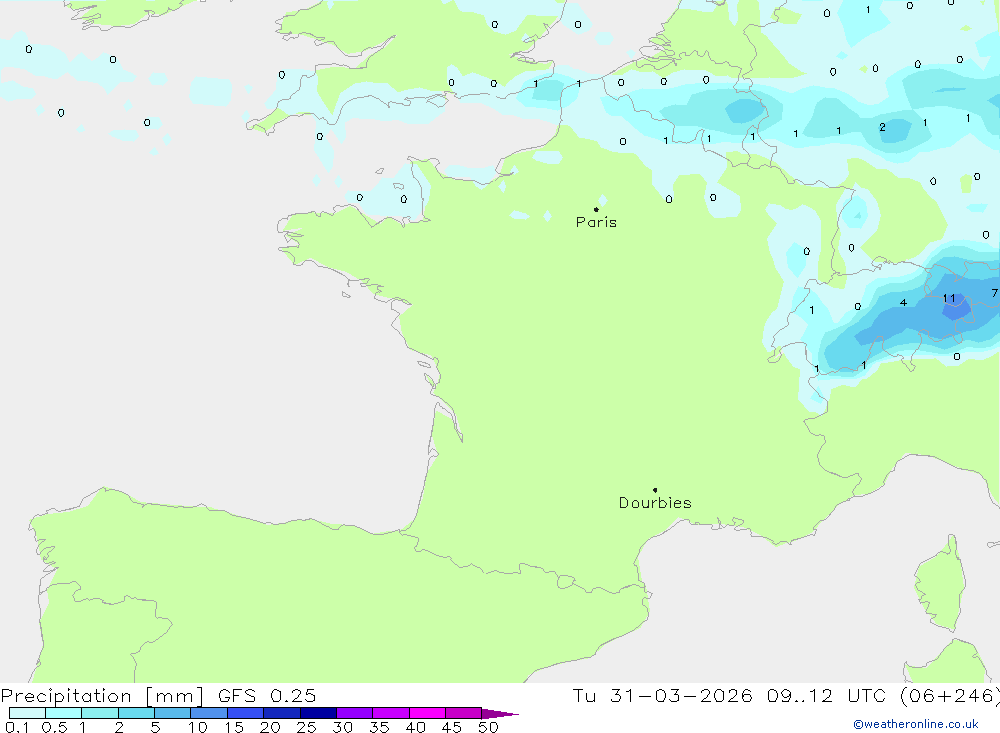The width and height of the screenshot is (1000, 733).
Task: Click the 2 mm legend color swatch
Action: [x=136, y=713]
